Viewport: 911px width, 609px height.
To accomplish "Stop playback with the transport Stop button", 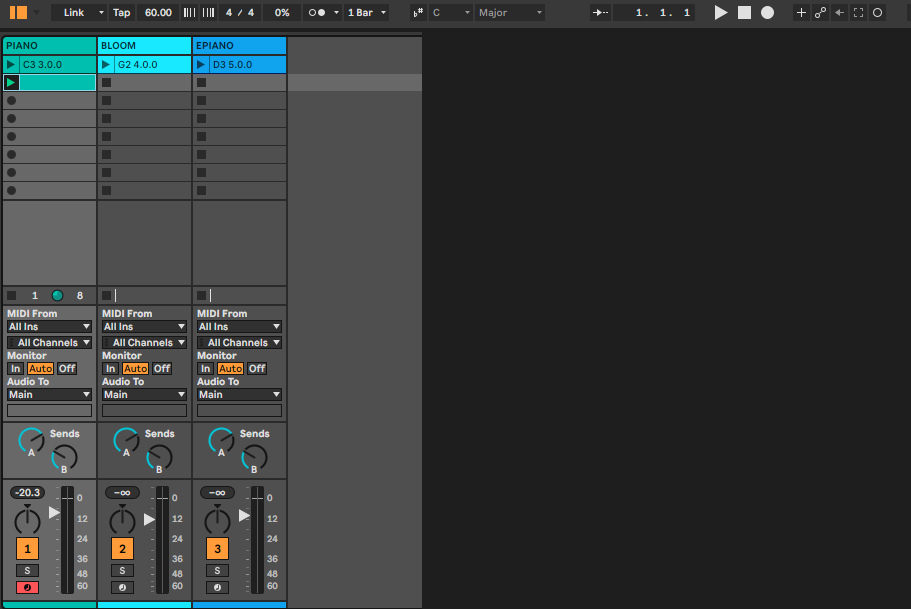I will coord(744,12).
